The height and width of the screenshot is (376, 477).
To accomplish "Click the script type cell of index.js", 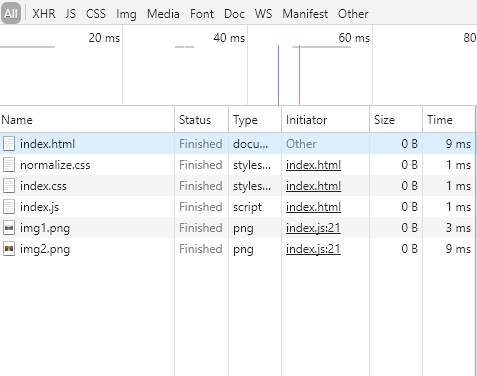I will (247, 207).
